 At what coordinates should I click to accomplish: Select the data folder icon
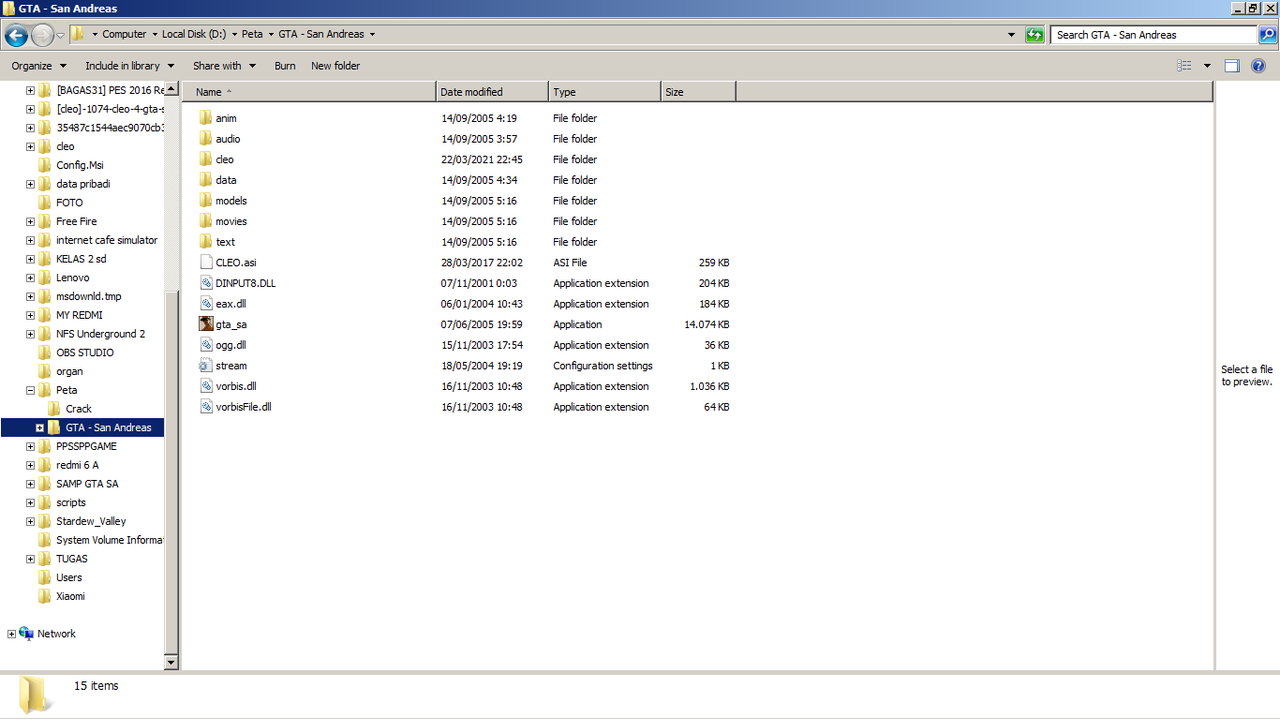click(x=206, y=180)
